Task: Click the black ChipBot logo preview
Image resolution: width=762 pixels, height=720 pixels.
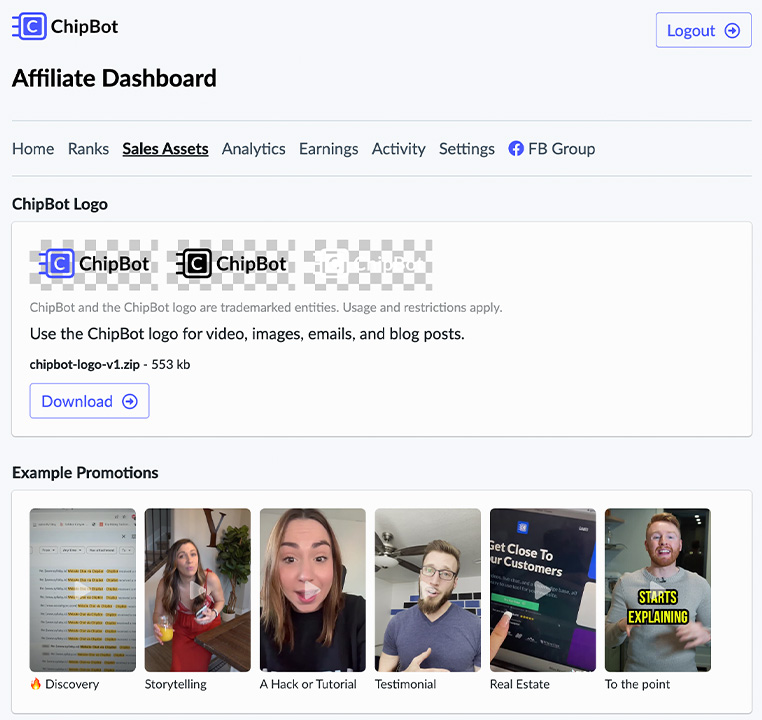Action: point(231,265)
